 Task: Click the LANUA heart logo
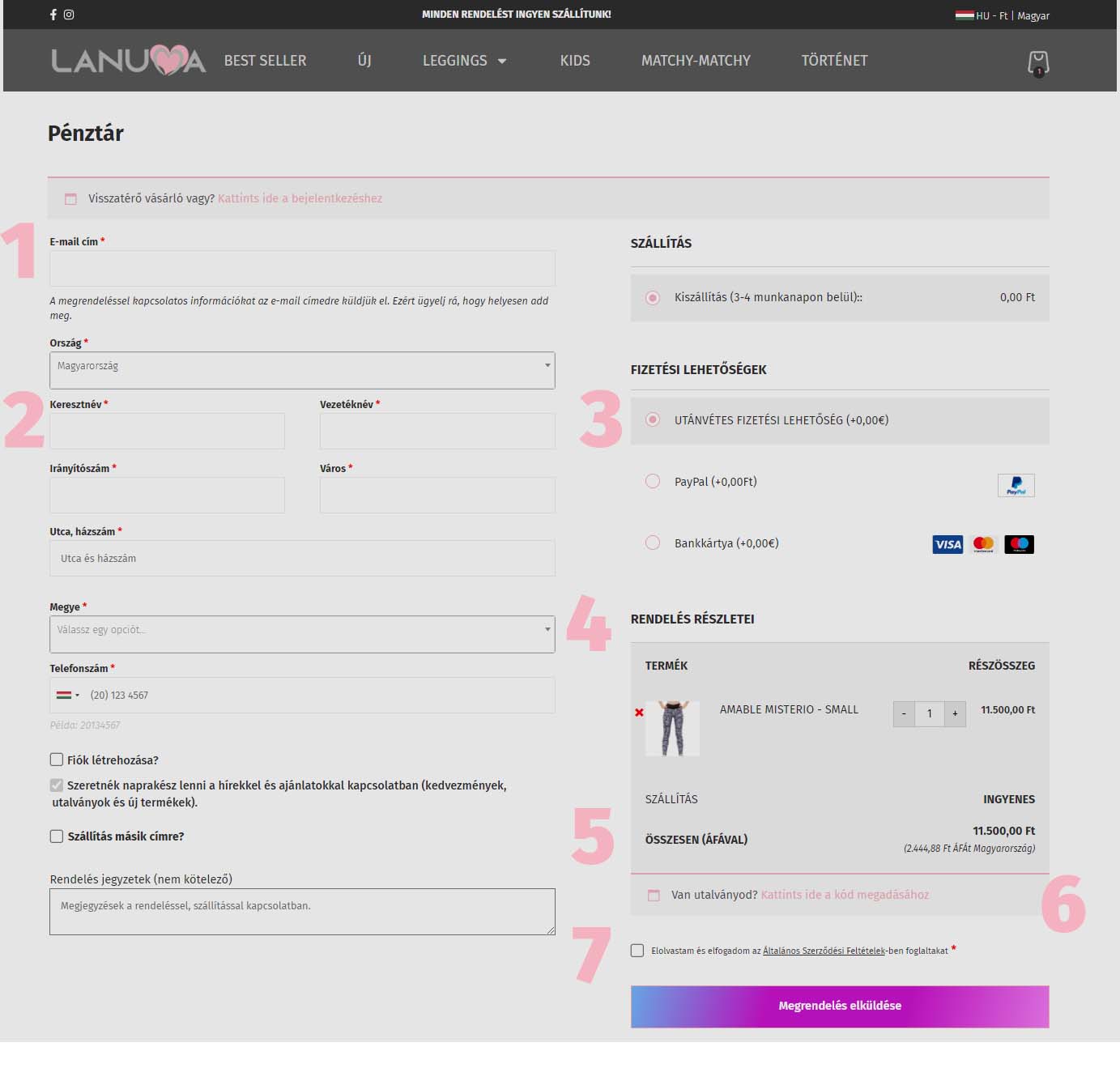(129, 61)
